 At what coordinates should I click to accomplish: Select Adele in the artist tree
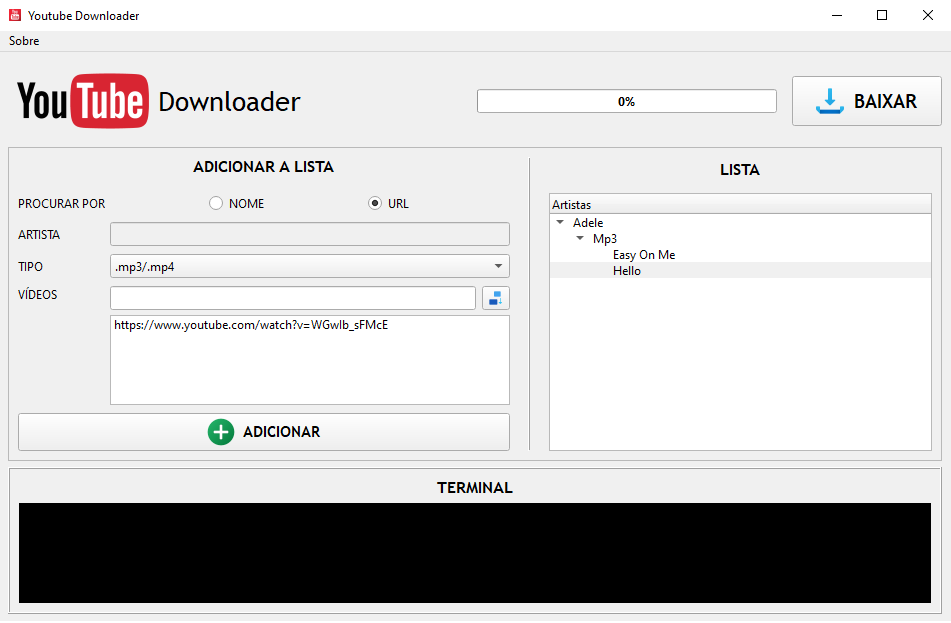pyautogui.click(x=588, y=223)
